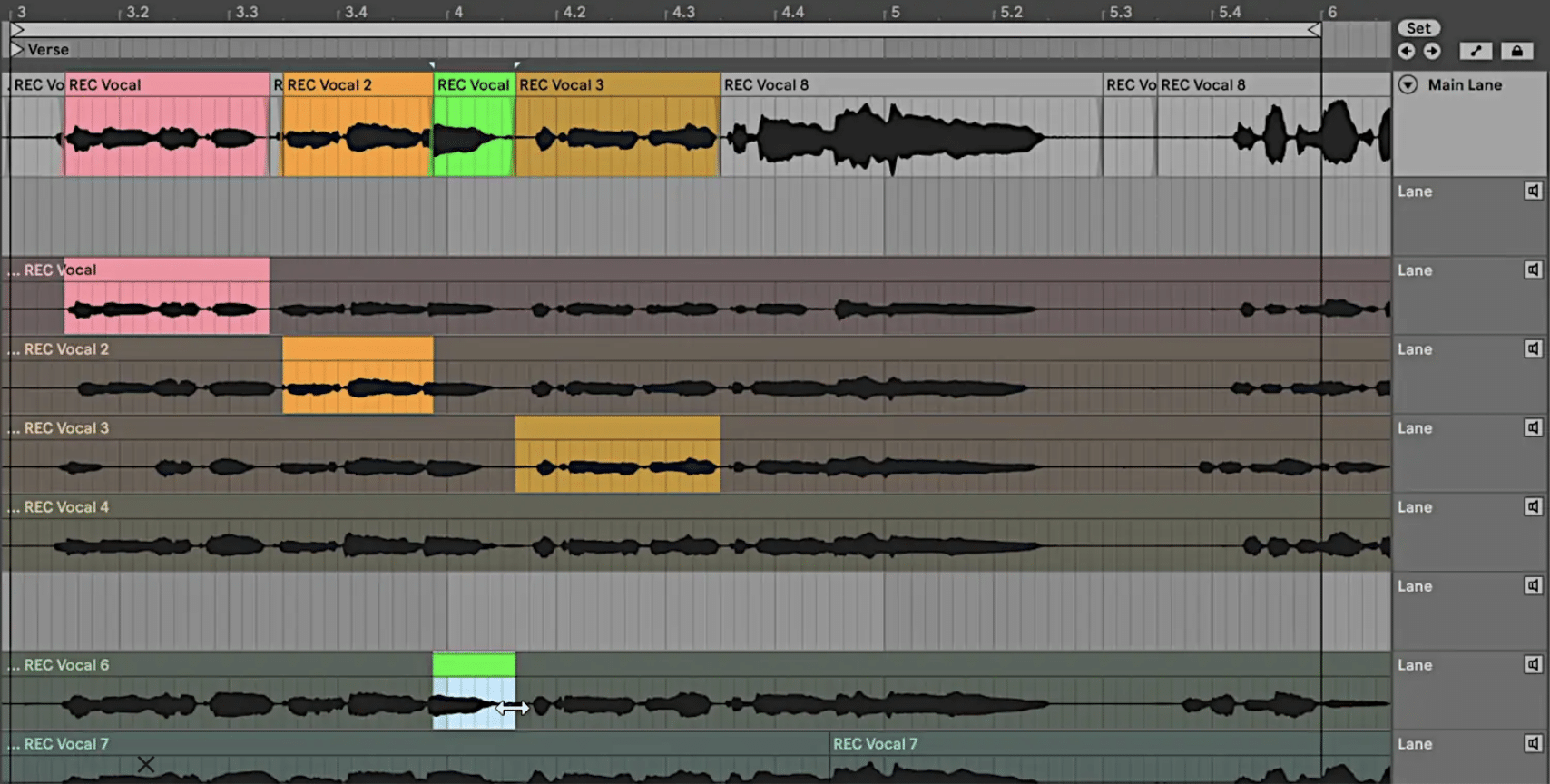Select green REC Vocal clip in Main Lane
The height and width of the screenshot is (784, 1550).
point(474,125)
